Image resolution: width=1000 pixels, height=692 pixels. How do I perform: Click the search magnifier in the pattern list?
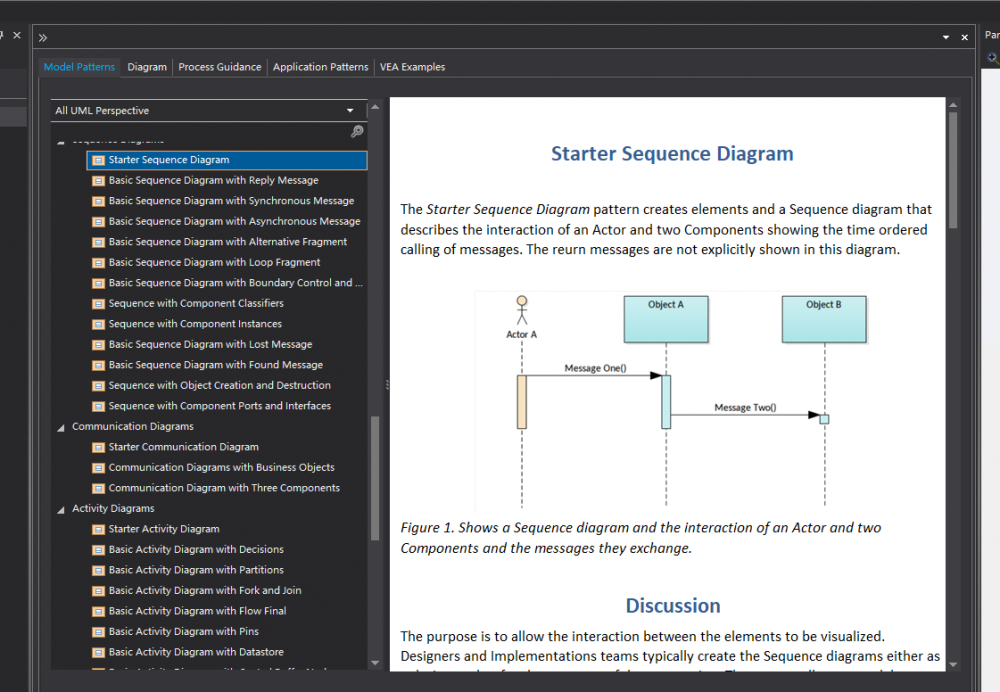357,131
